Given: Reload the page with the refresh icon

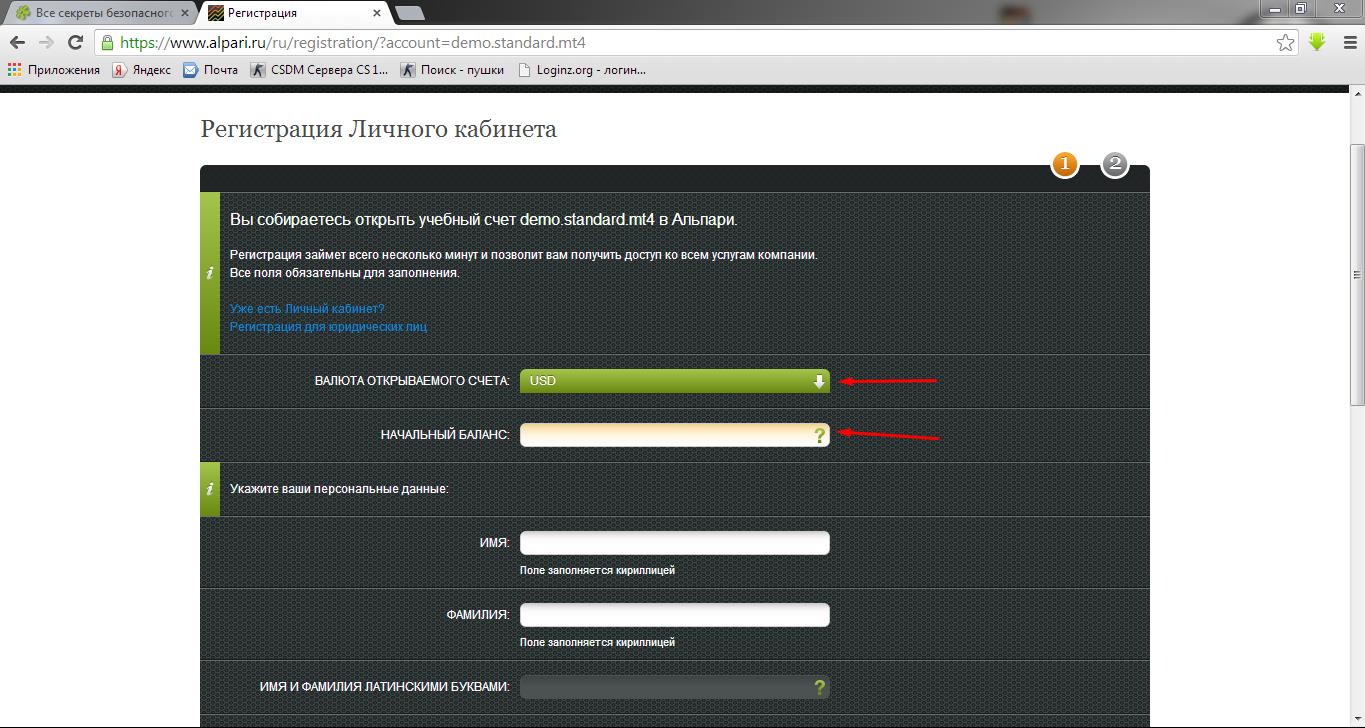Looking at the screenshot, I should pyautogui.click(x=75, y=42).
